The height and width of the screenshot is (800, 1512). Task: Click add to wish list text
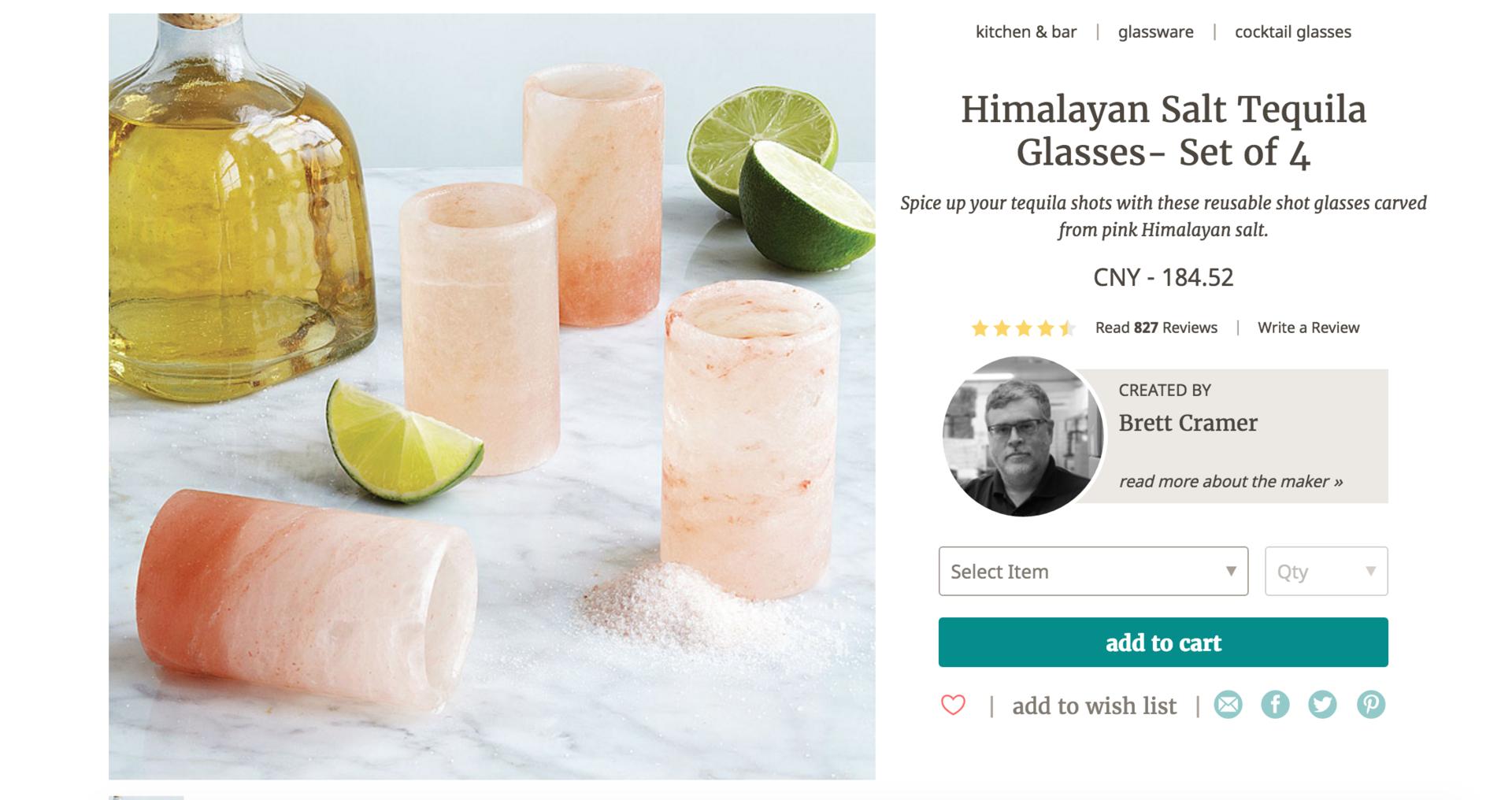click(1094, 706)
